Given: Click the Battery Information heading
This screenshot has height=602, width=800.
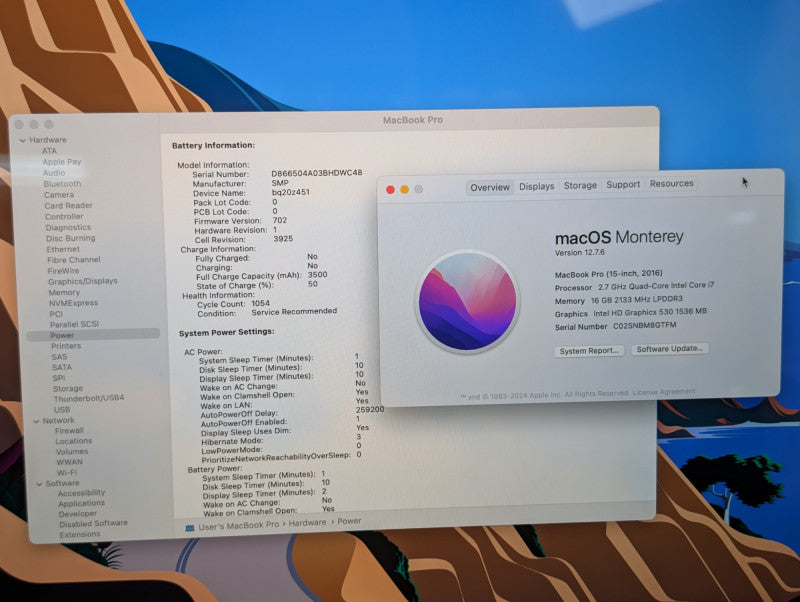Looking at the screenshot, I should click(213, 146).
